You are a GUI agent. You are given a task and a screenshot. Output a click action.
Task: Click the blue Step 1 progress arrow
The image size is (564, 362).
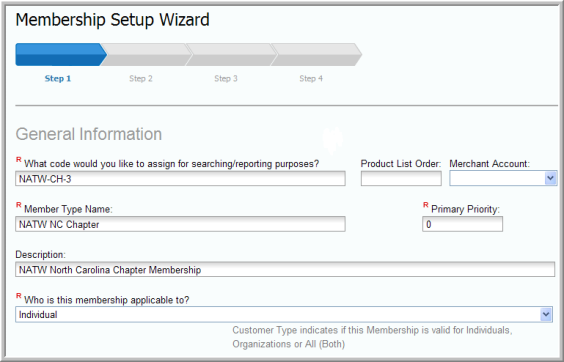point(61,55)
